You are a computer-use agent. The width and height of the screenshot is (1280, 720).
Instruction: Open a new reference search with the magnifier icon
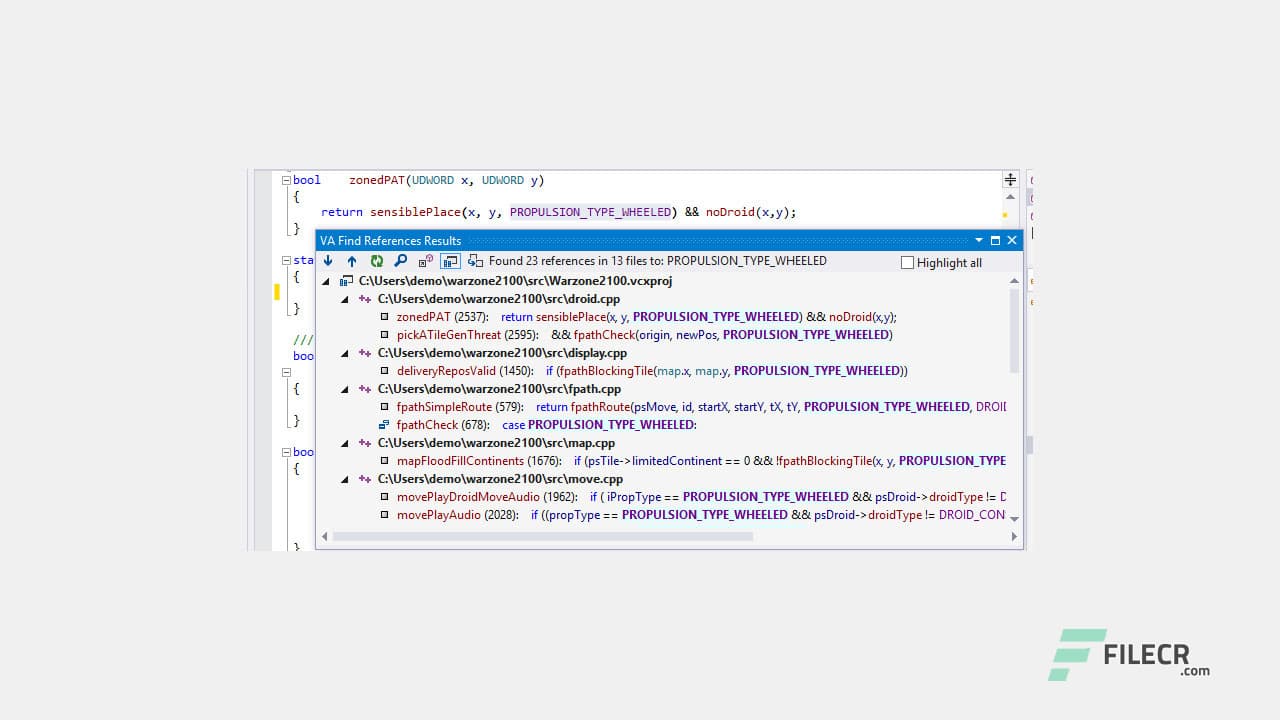click(x=400, y=261)
